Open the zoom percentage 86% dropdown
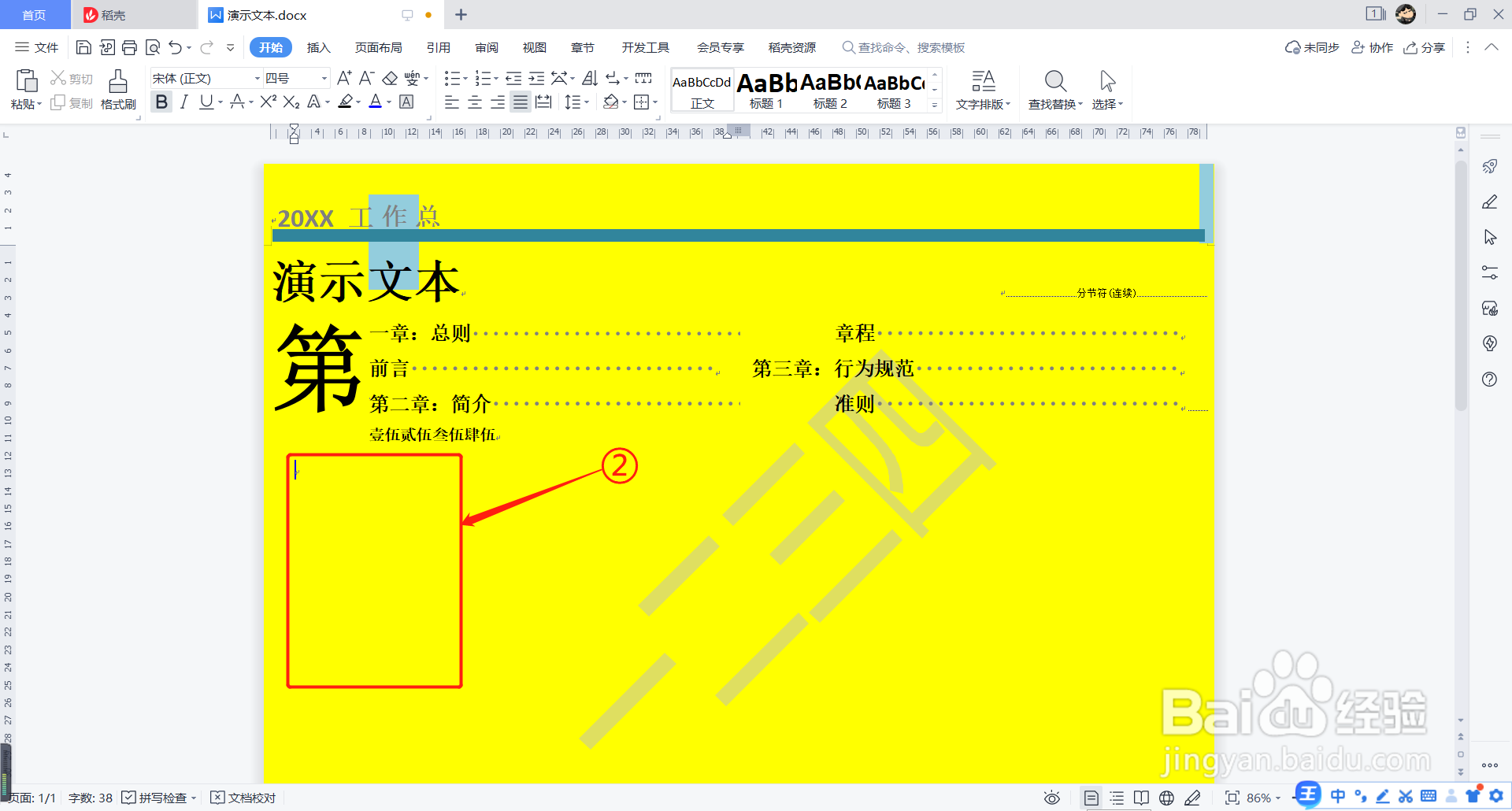This screenshot has height=811, width=1512. [x=1262, y=798]
